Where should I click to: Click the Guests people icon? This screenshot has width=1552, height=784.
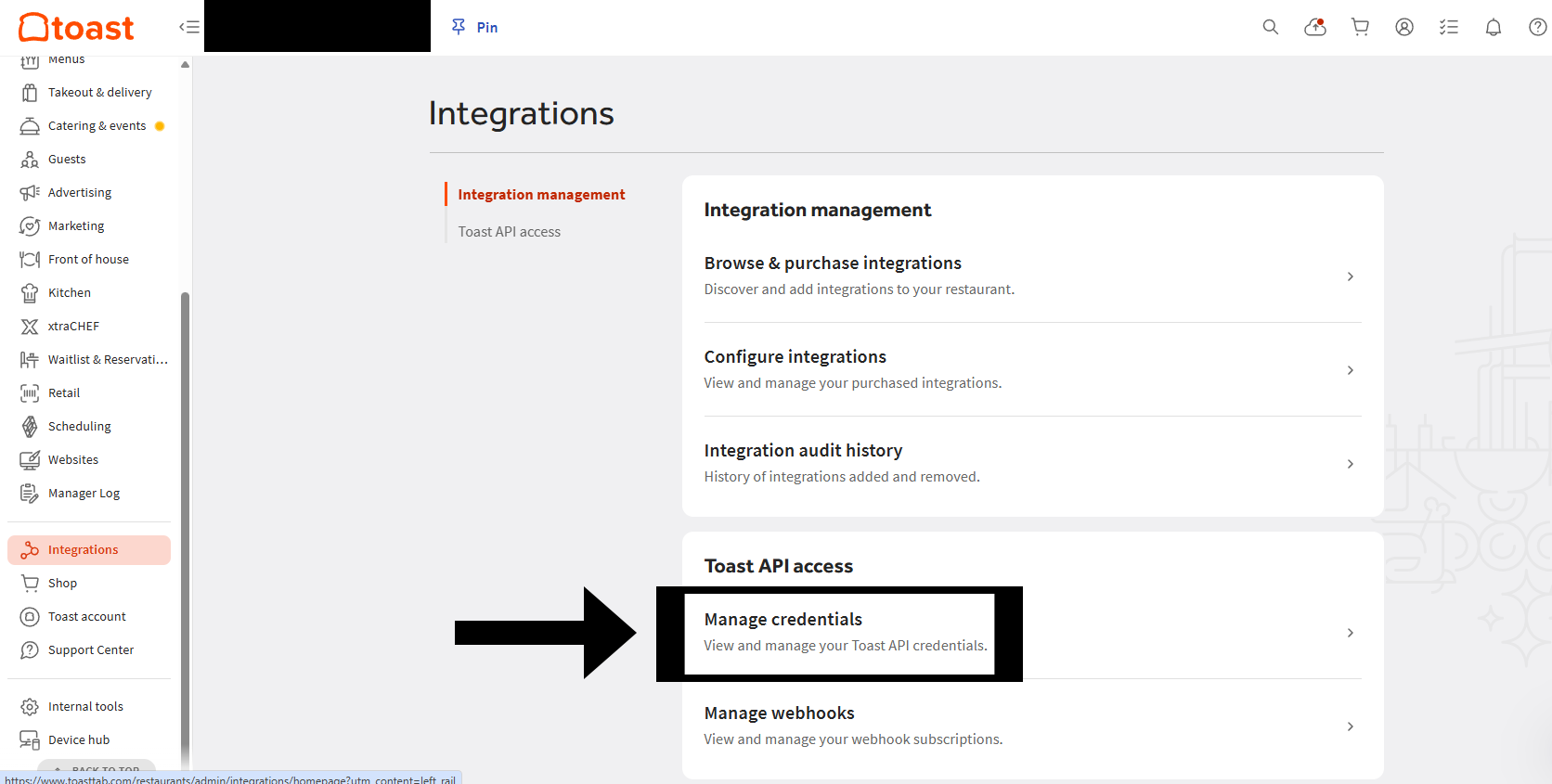pos(30,160)
